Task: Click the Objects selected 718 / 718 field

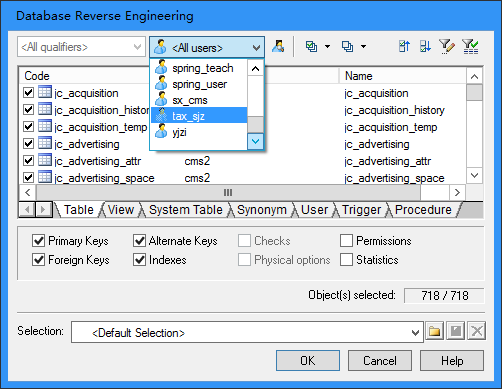Action: click(444, 296)
